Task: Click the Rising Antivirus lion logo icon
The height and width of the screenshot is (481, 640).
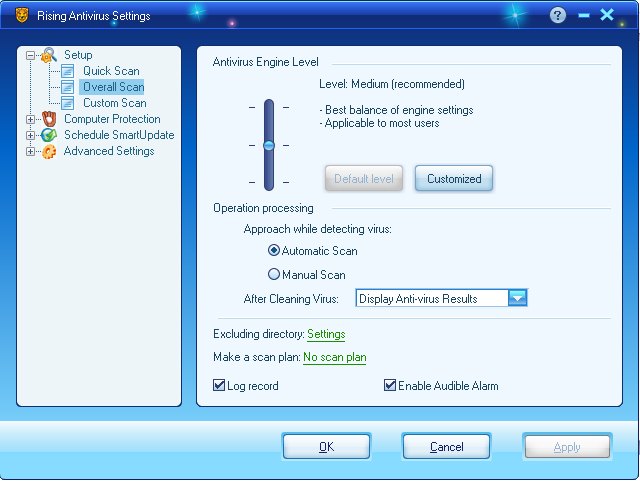Action: point(22,15)
